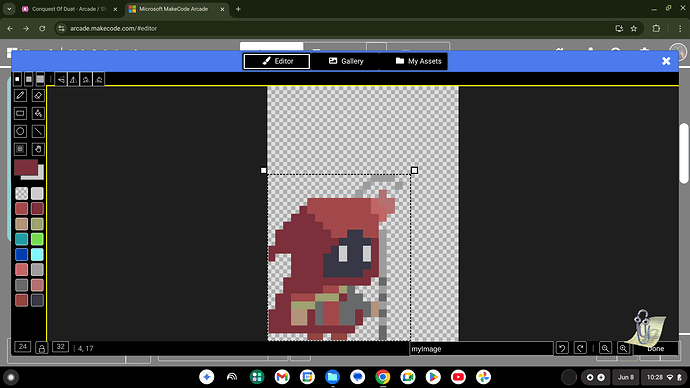Screen dimensions: 690x388
Task: Select the Circle shape tool
Action: pyautogui.click(x=20, y=131)
